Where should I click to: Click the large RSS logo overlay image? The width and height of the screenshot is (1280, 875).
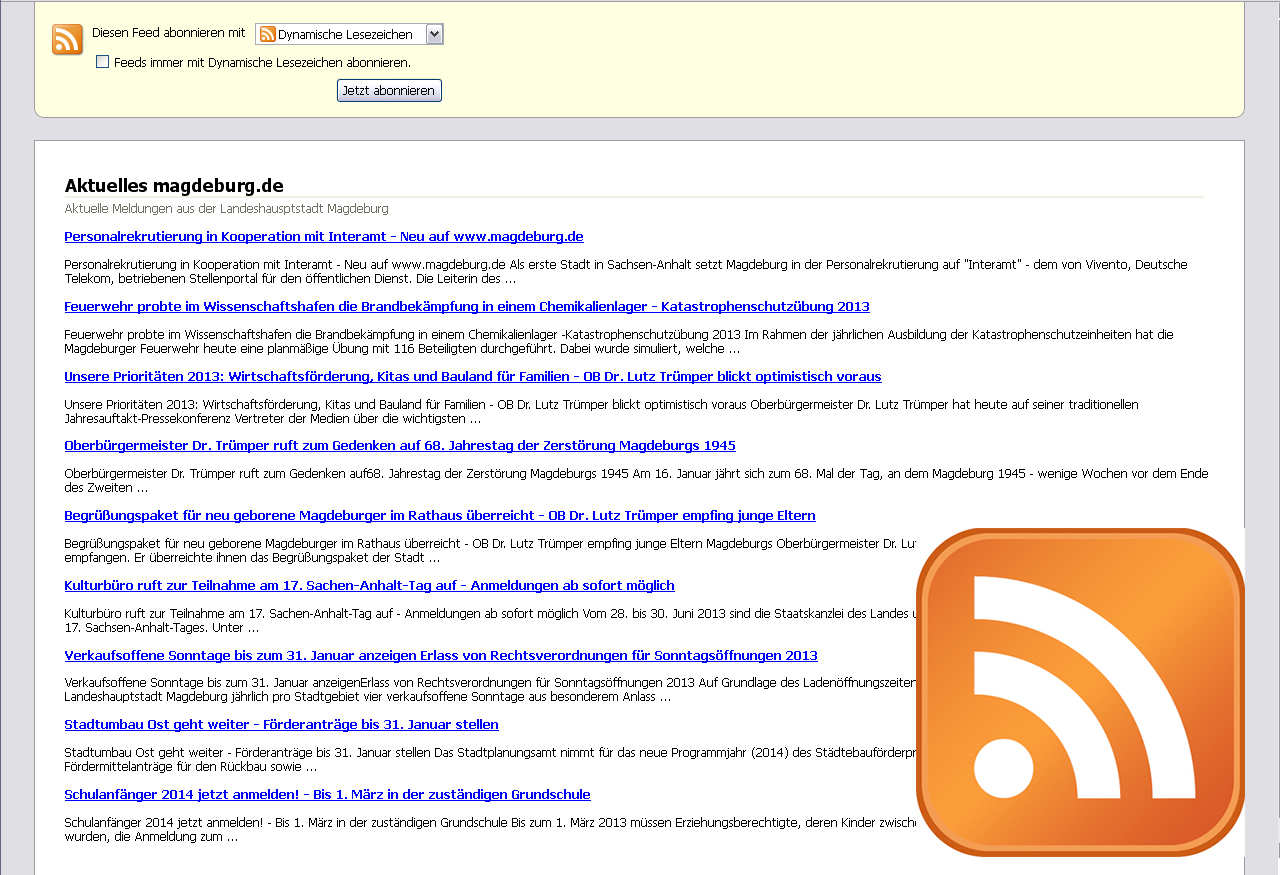(x=1080, y=692)
